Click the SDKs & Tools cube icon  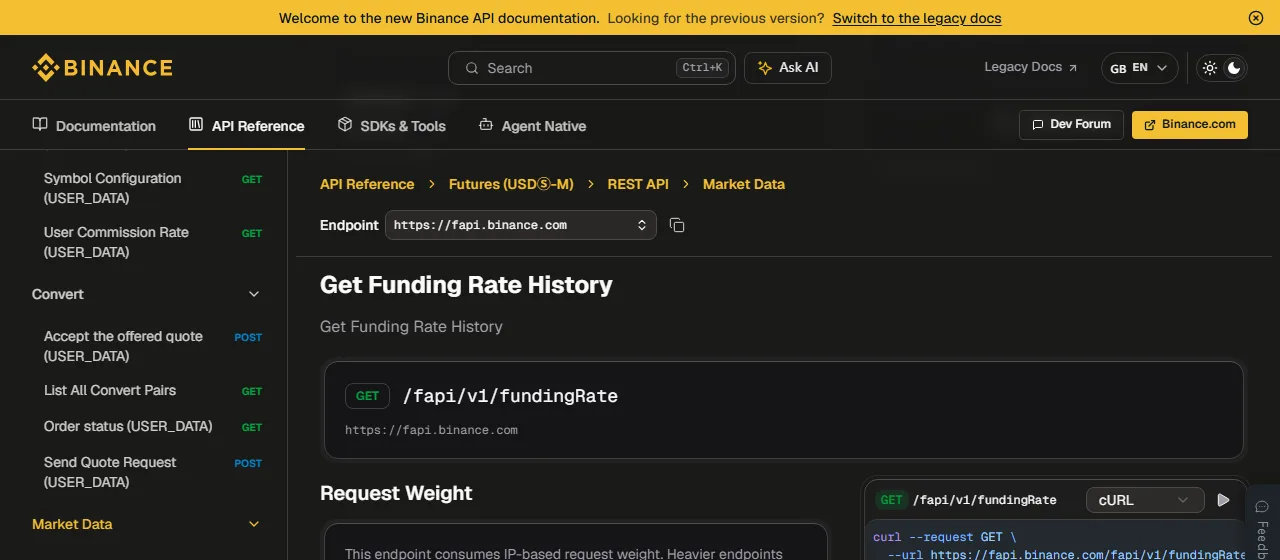click(x=345, y=125)
